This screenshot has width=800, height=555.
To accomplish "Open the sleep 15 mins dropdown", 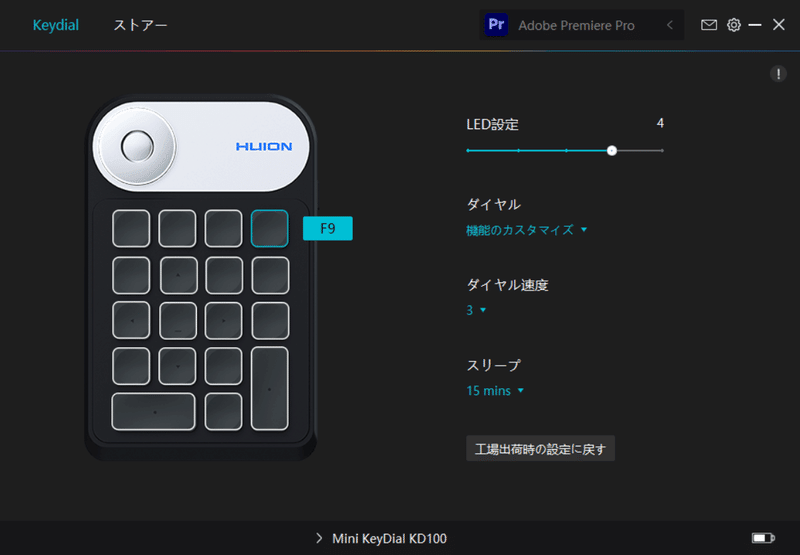I will 495,391.
